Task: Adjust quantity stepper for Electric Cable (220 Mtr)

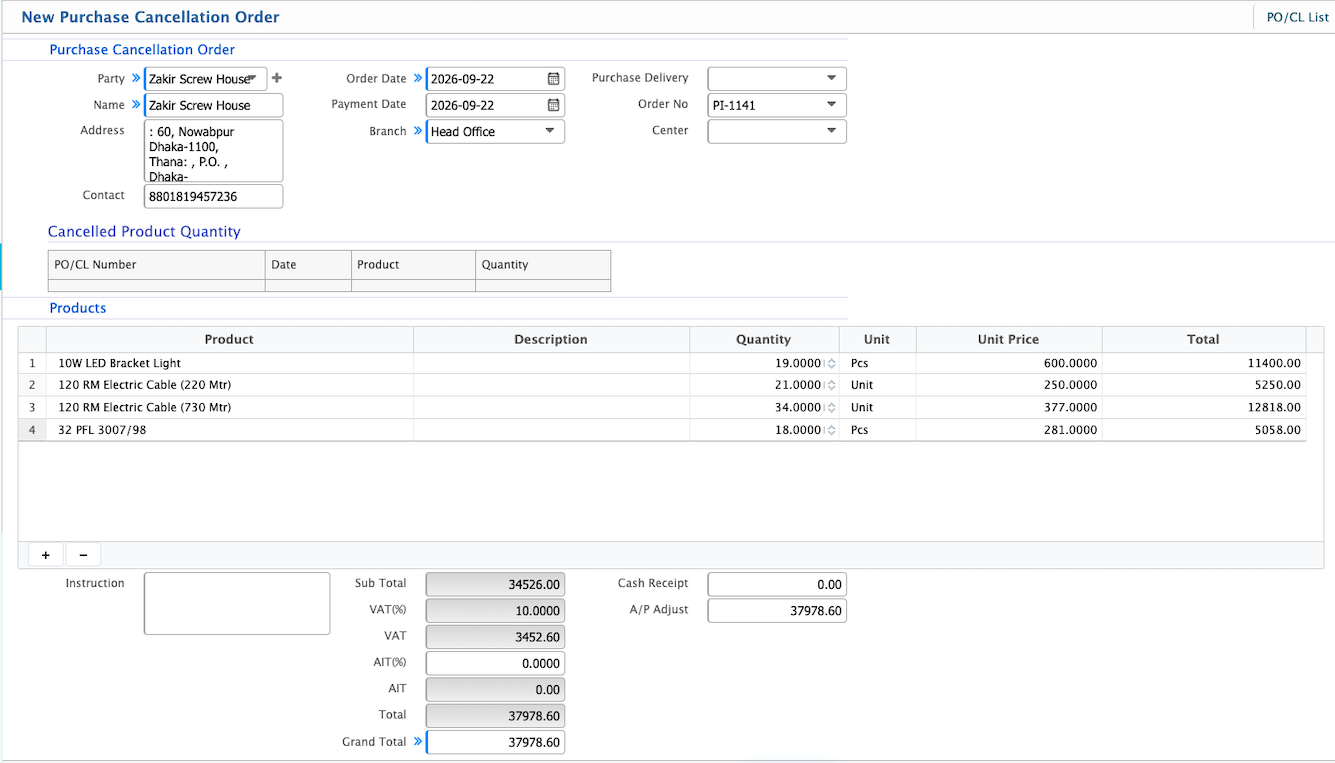Action: 831,386
